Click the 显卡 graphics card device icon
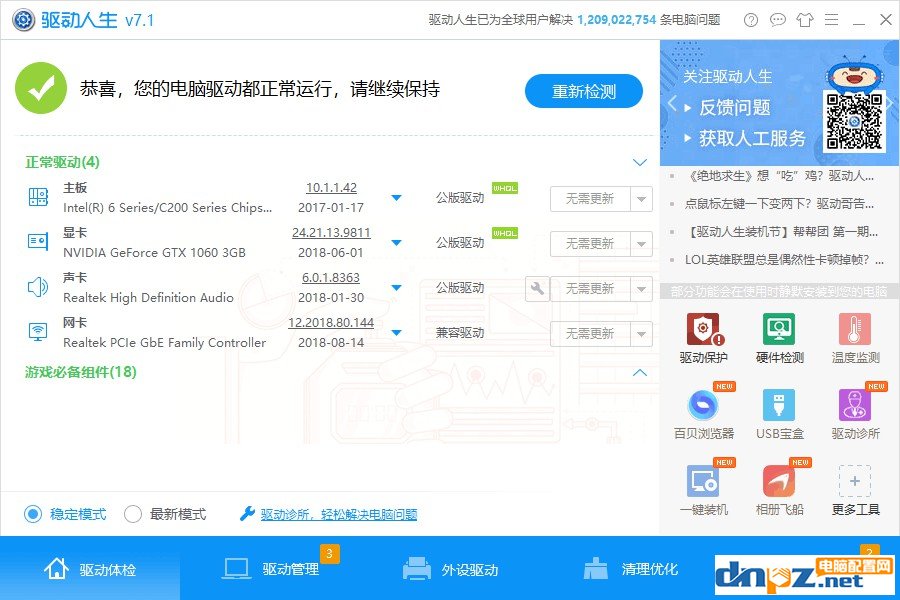 coord(38,242)
